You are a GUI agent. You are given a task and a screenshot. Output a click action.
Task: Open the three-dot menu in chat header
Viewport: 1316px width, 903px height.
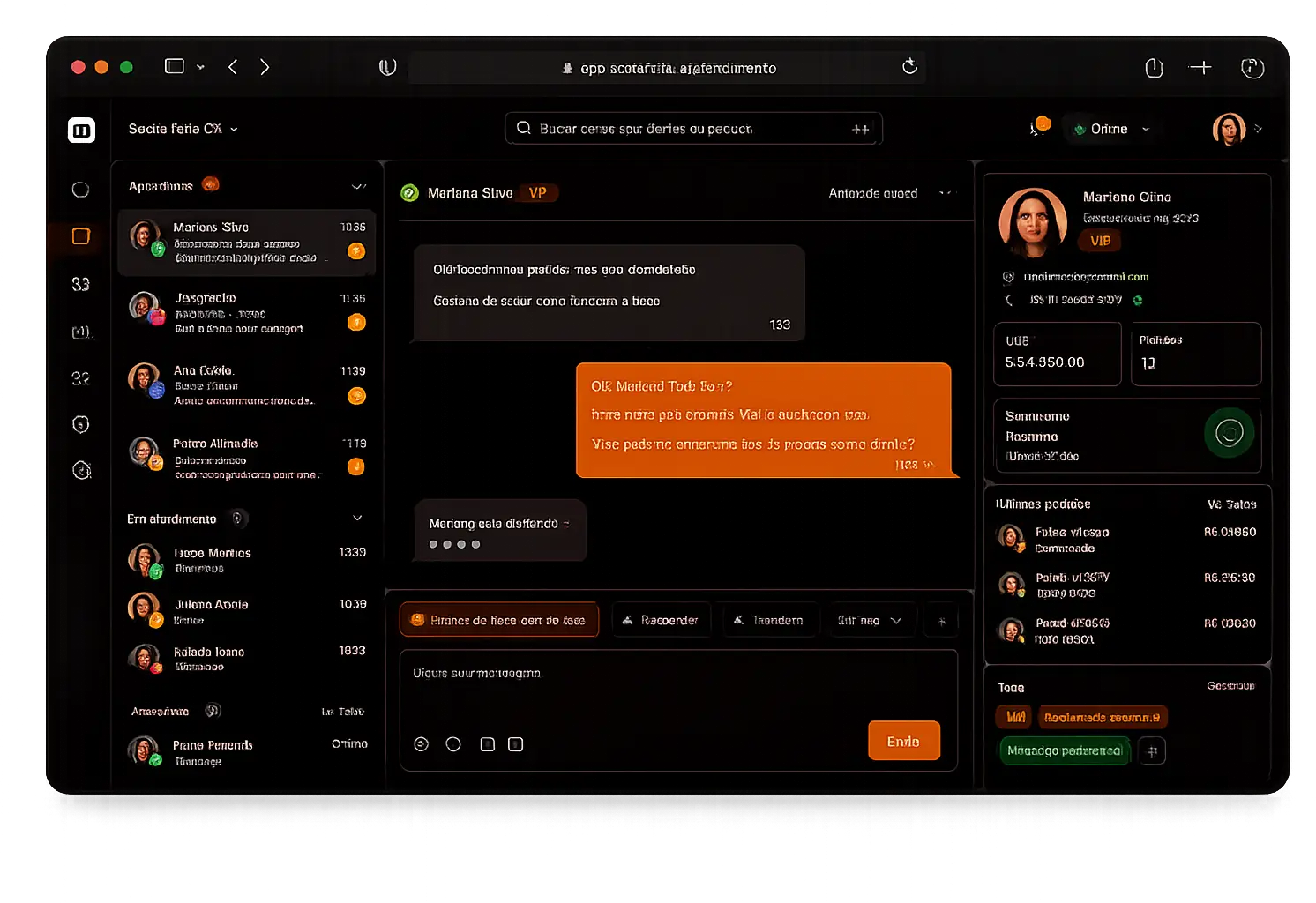click(946, 193)
